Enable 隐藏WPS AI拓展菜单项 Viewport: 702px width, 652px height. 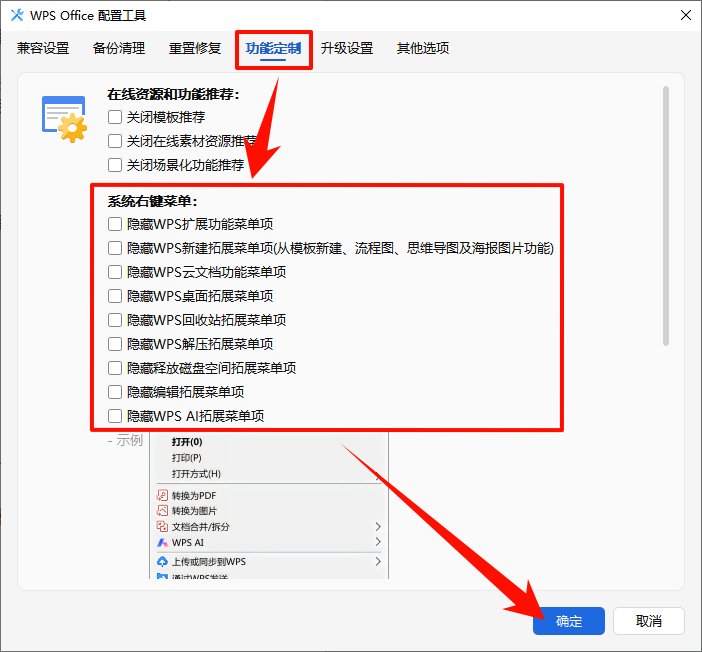point(115,416)
